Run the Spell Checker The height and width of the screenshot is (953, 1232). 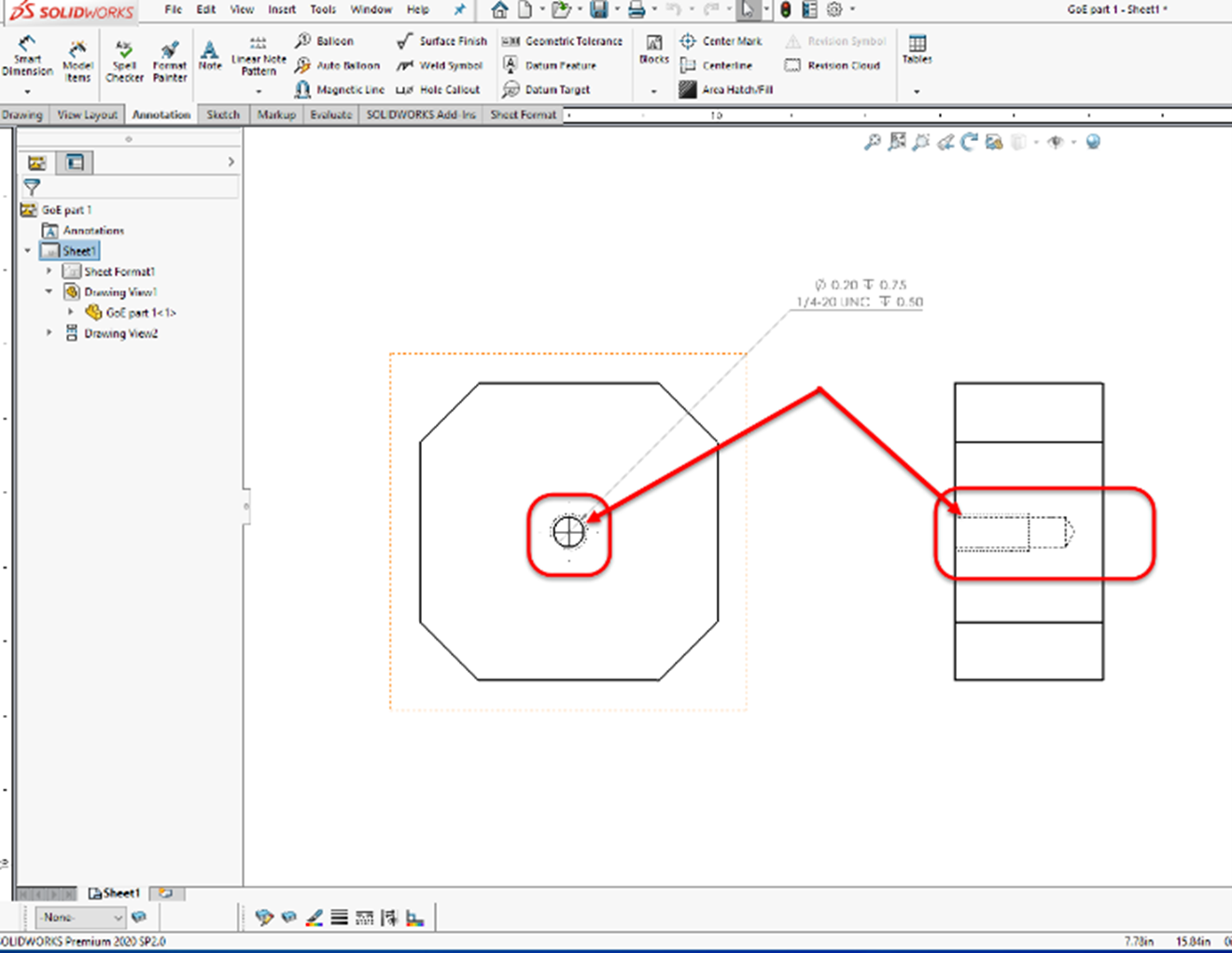pos(124,58)
